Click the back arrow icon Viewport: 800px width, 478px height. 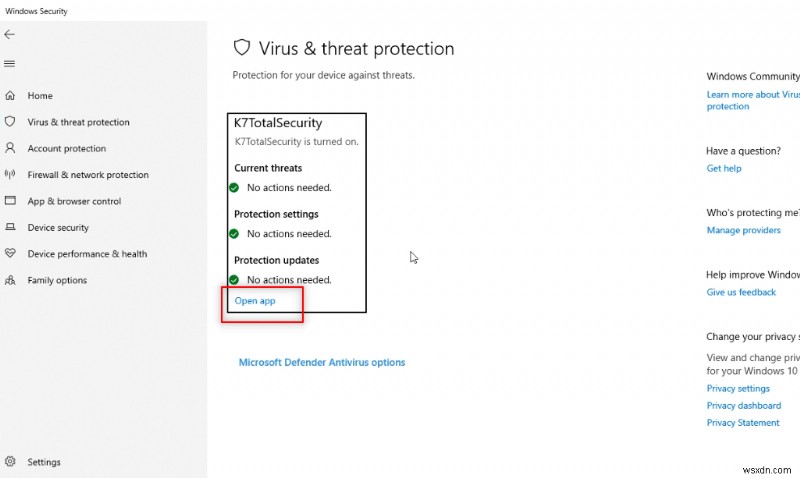point(10,34)
